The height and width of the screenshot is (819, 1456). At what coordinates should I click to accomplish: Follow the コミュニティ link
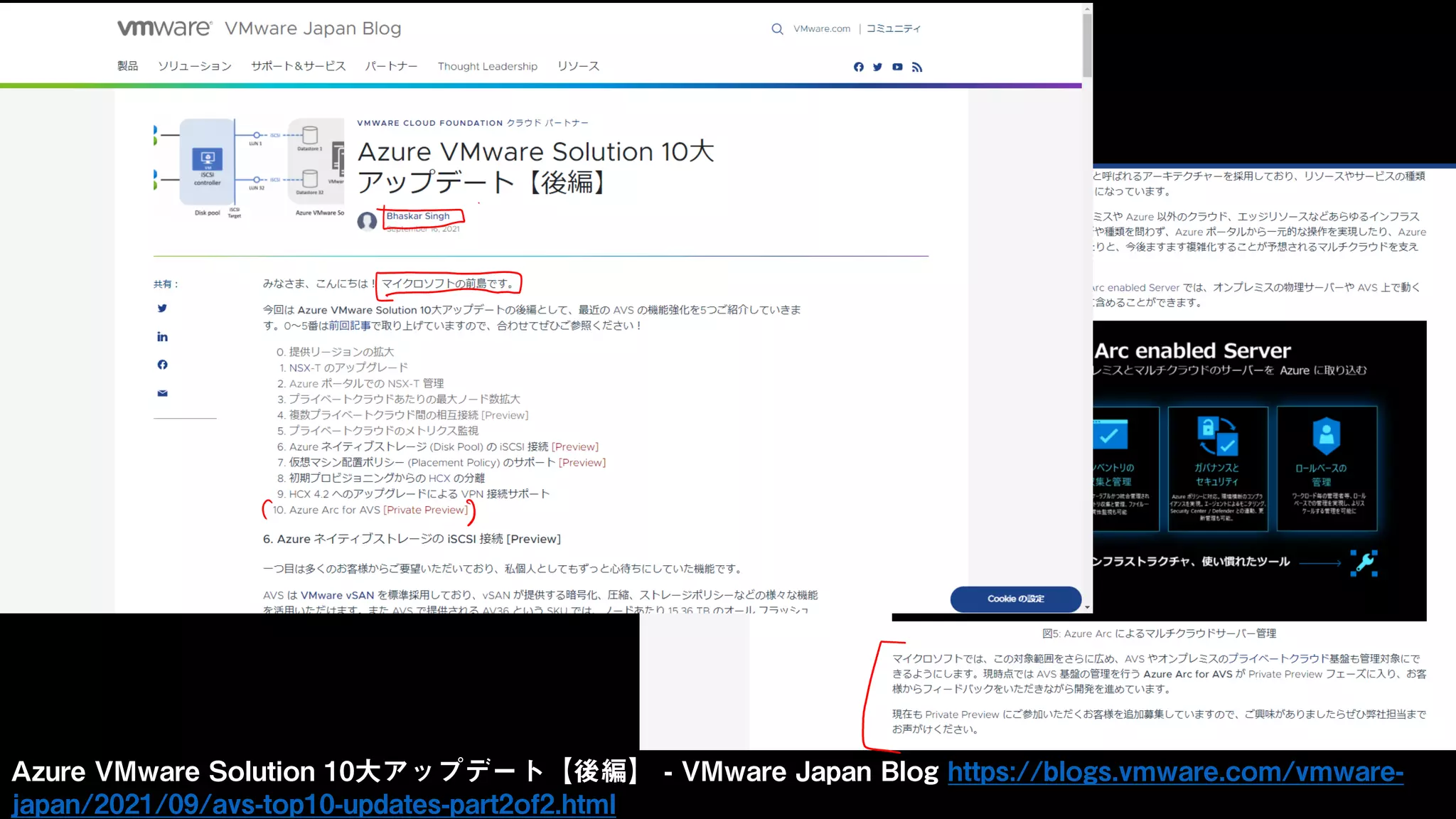(x=893, y=29)
